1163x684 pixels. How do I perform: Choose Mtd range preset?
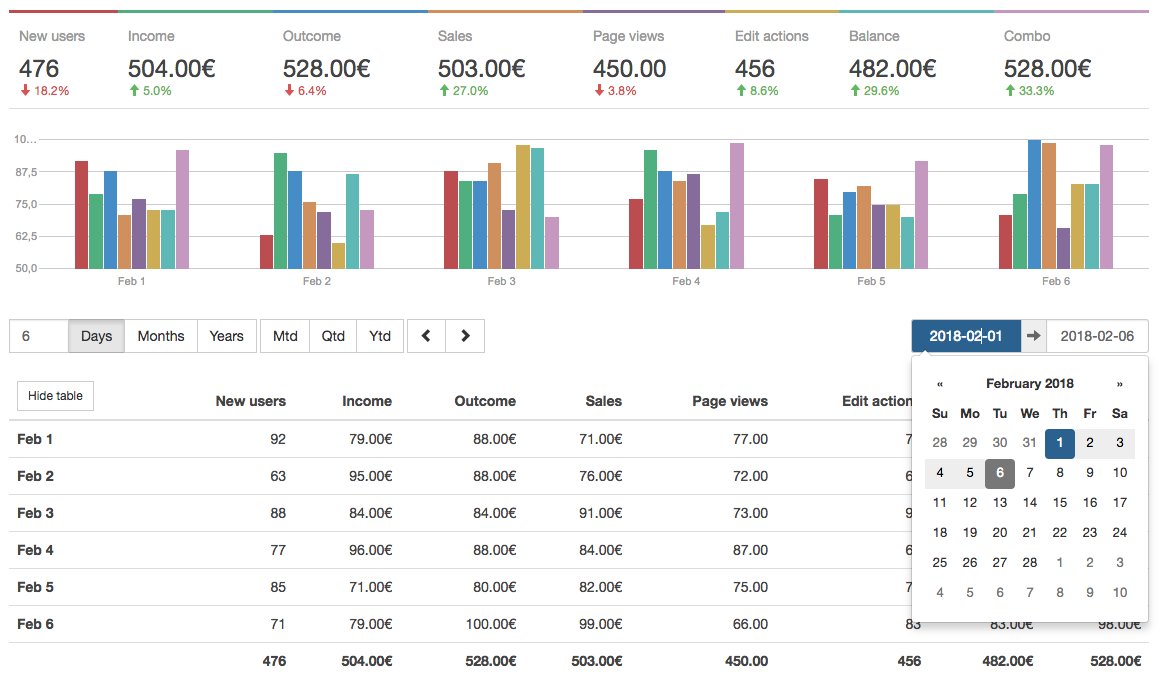click(x=285, y=336)
